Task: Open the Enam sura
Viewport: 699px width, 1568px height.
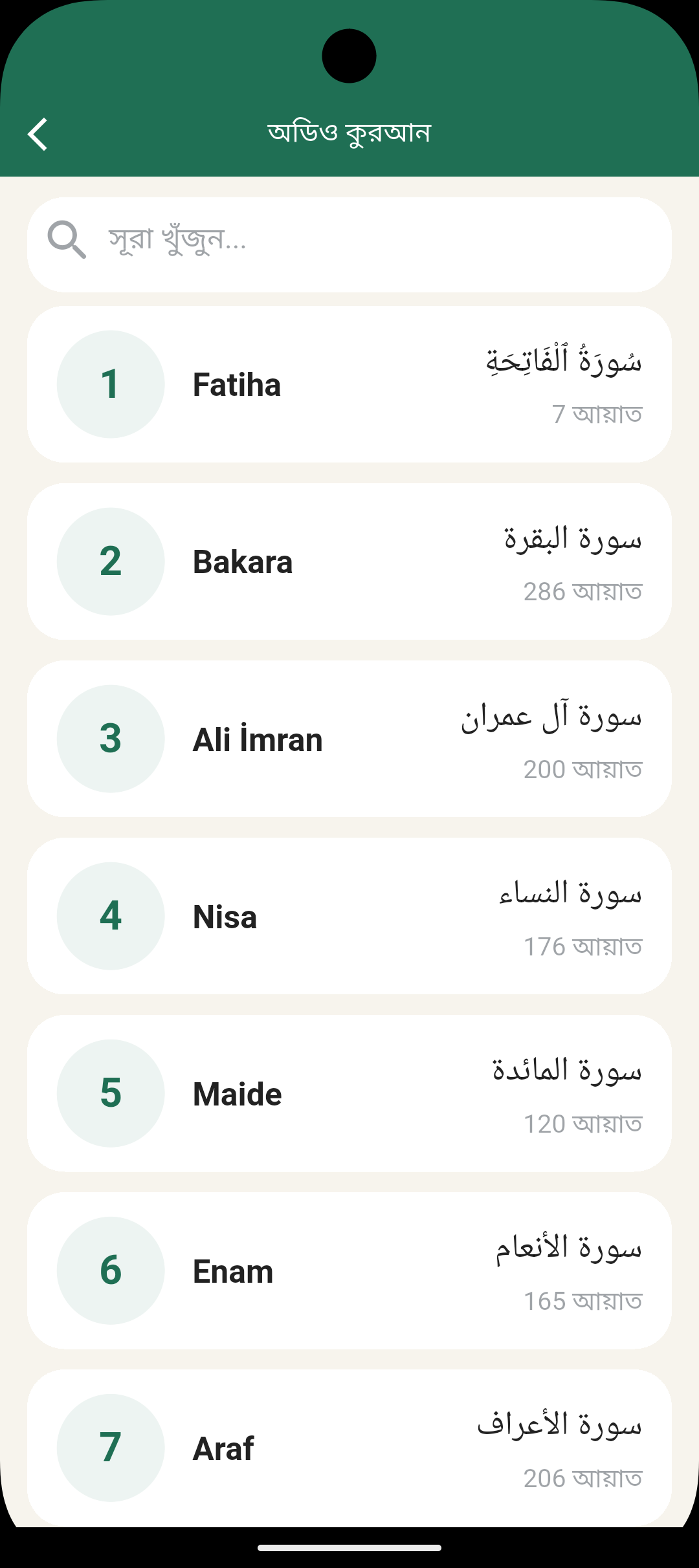Action: (349, 1270)
